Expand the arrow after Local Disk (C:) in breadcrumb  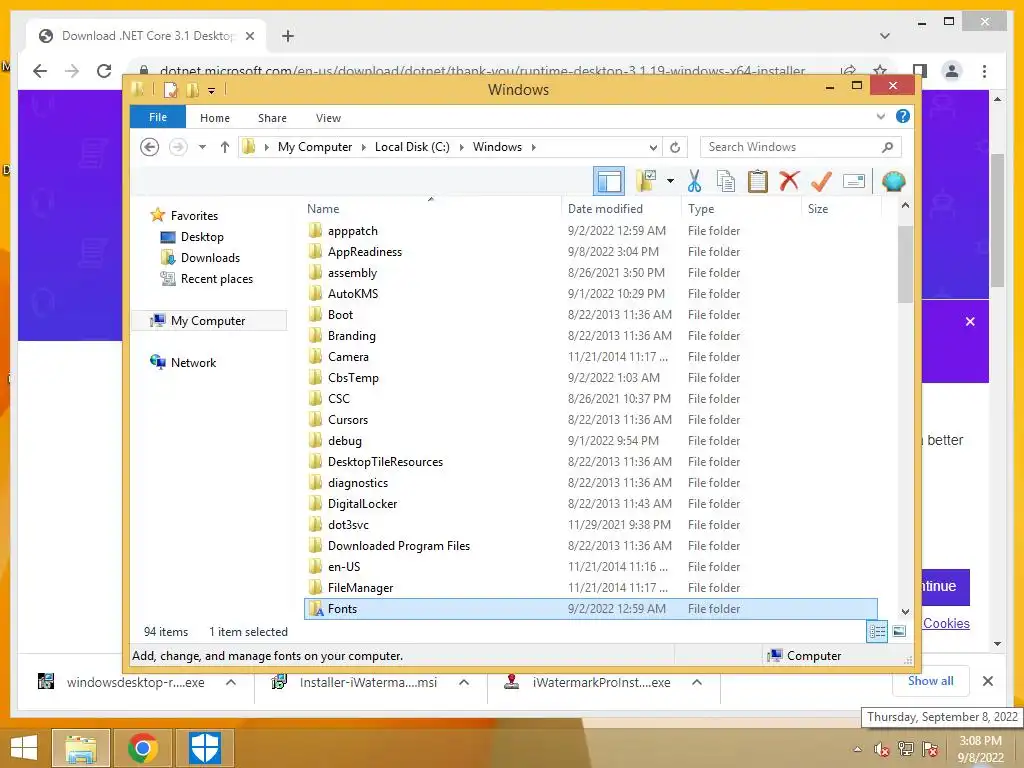coord(462,147)
